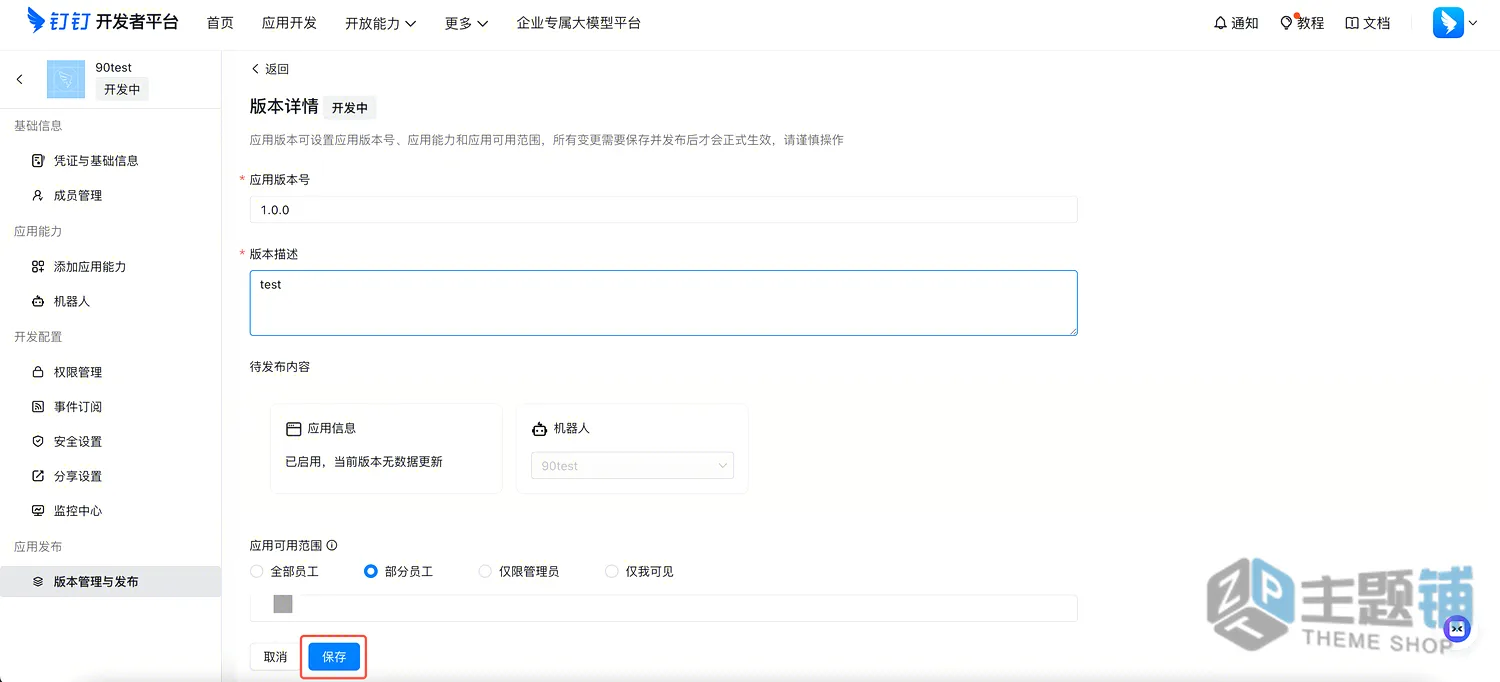Expand the 开放能力 menu
The image size is (1500, 682).
pyautogui.click(x=380, y=23)
